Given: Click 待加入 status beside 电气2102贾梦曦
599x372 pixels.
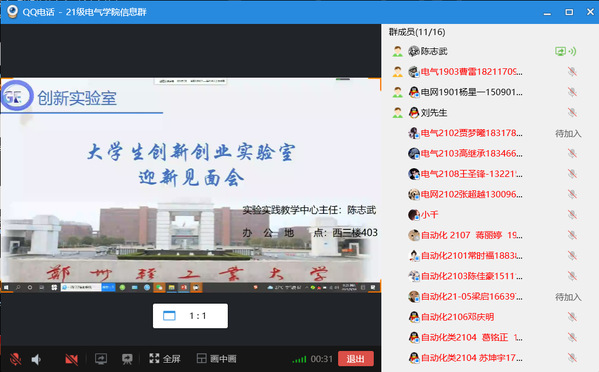Looking at the screenshot, I should point(568,133).
